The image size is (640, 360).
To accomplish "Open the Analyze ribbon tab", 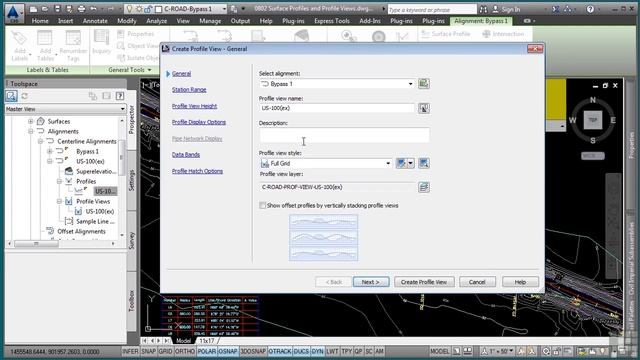I will point(156,21).
